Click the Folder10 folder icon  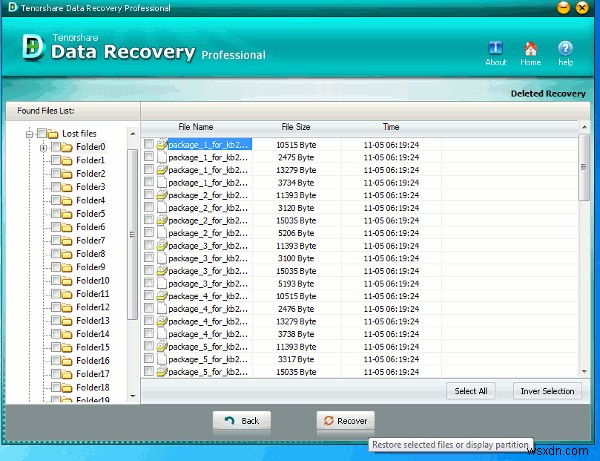[x=67, y=281]
